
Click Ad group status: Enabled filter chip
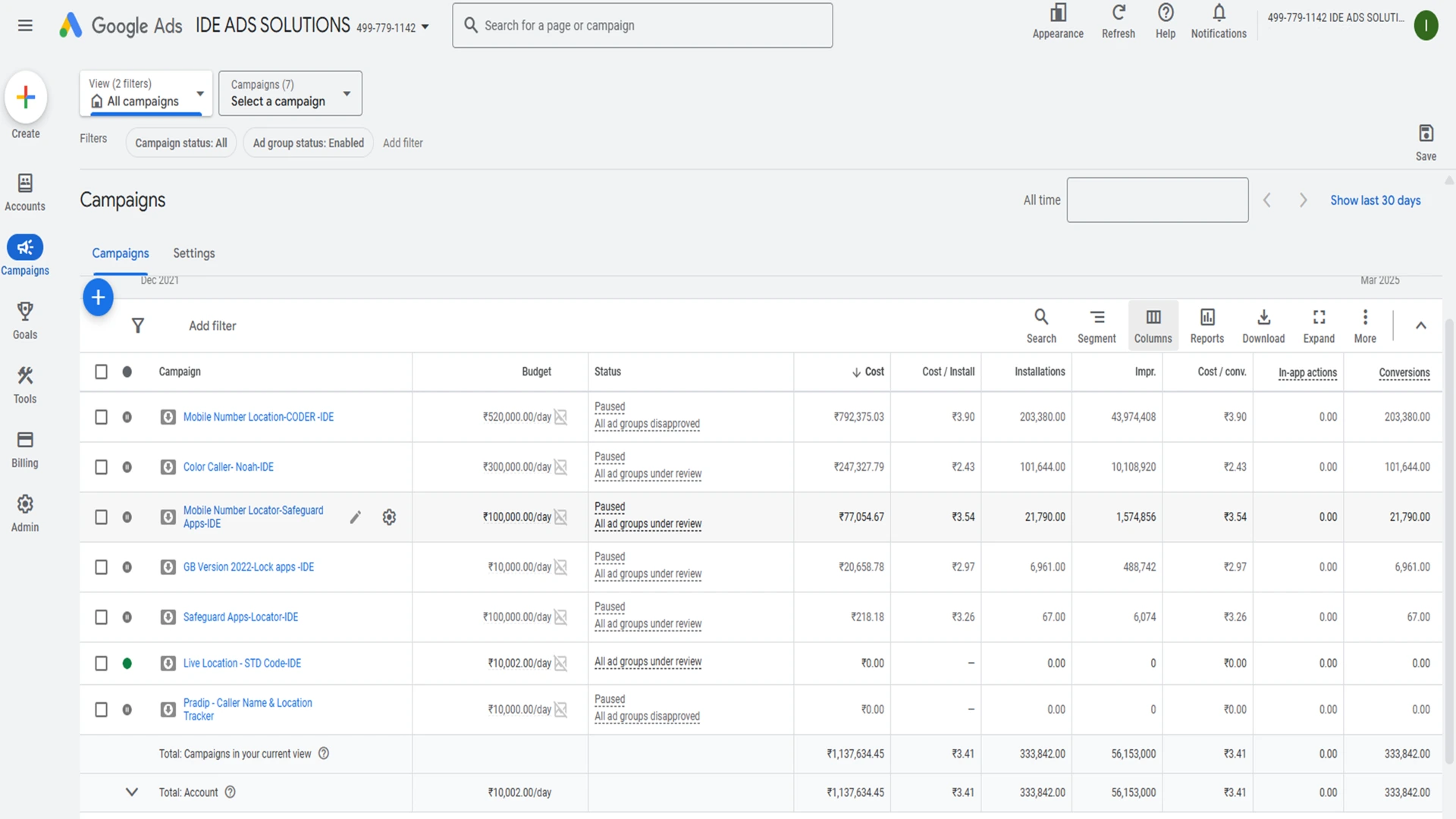(x=309, y=143)
